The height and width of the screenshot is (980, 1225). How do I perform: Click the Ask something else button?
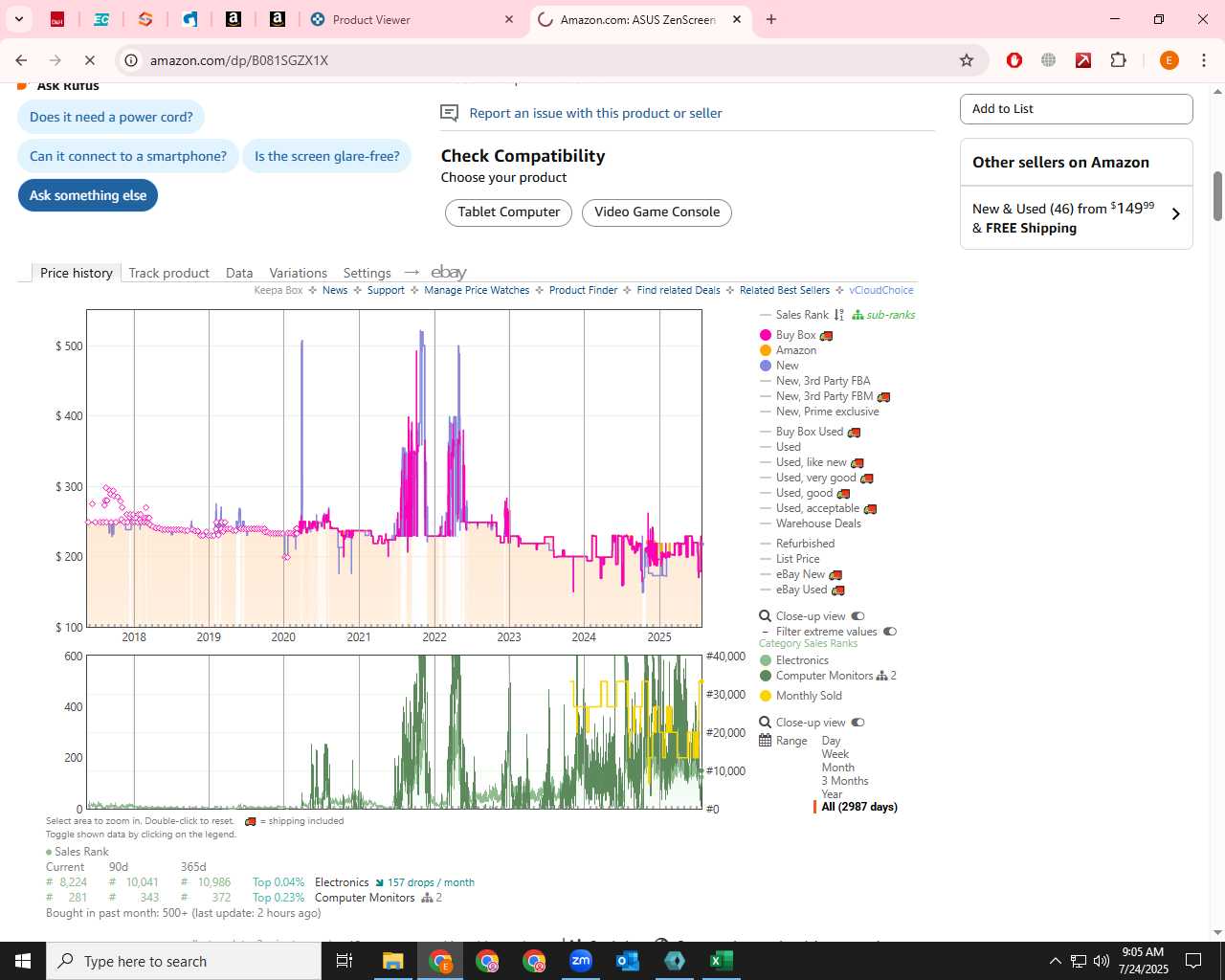pos(88,195)
